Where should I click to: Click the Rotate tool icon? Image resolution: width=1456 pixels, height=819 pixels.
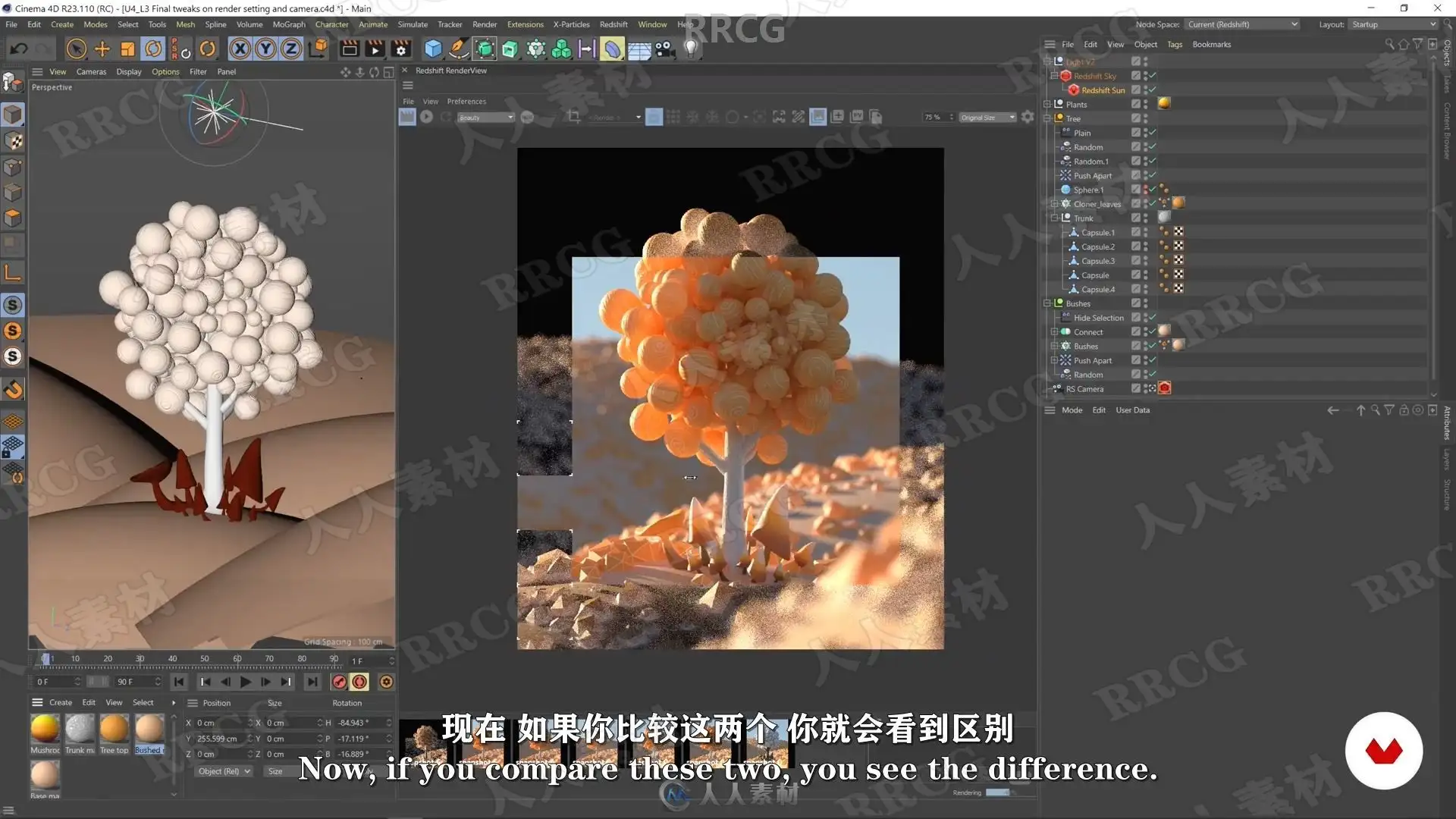(153, 49)
